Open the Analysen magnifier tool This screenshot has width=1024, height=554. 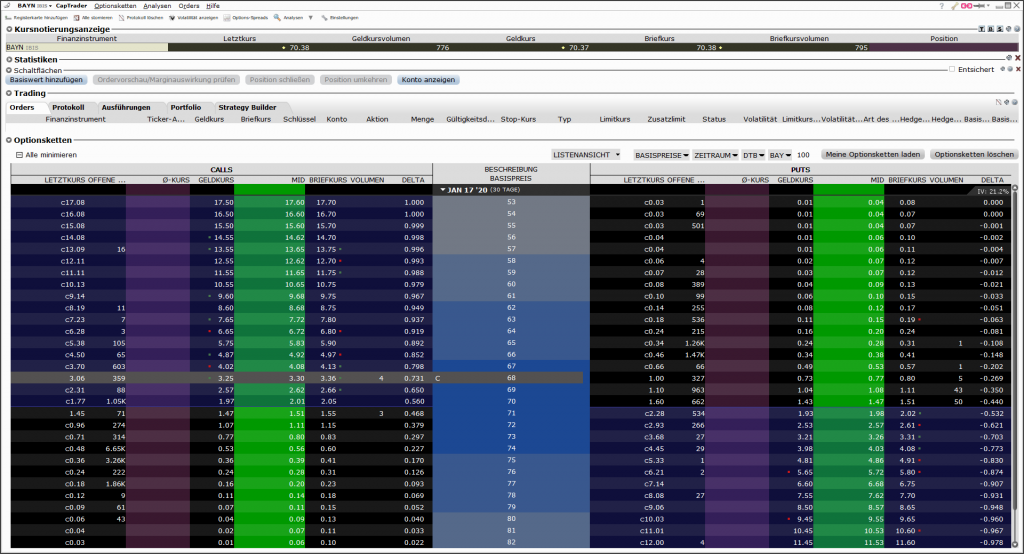tap(277, 18)
